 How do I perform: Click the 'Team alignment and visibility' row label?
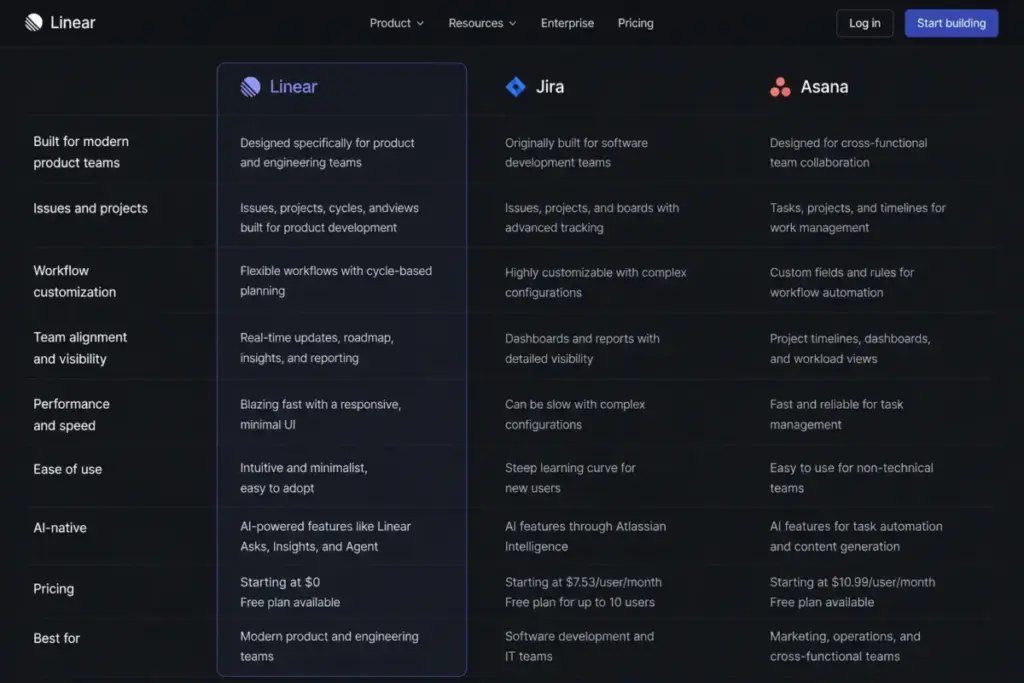(80, 348)
